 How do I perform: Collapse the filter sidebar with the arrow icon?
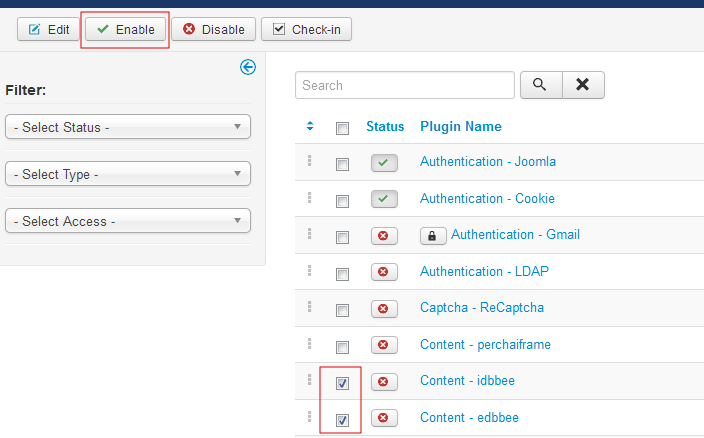coord(248,67)
